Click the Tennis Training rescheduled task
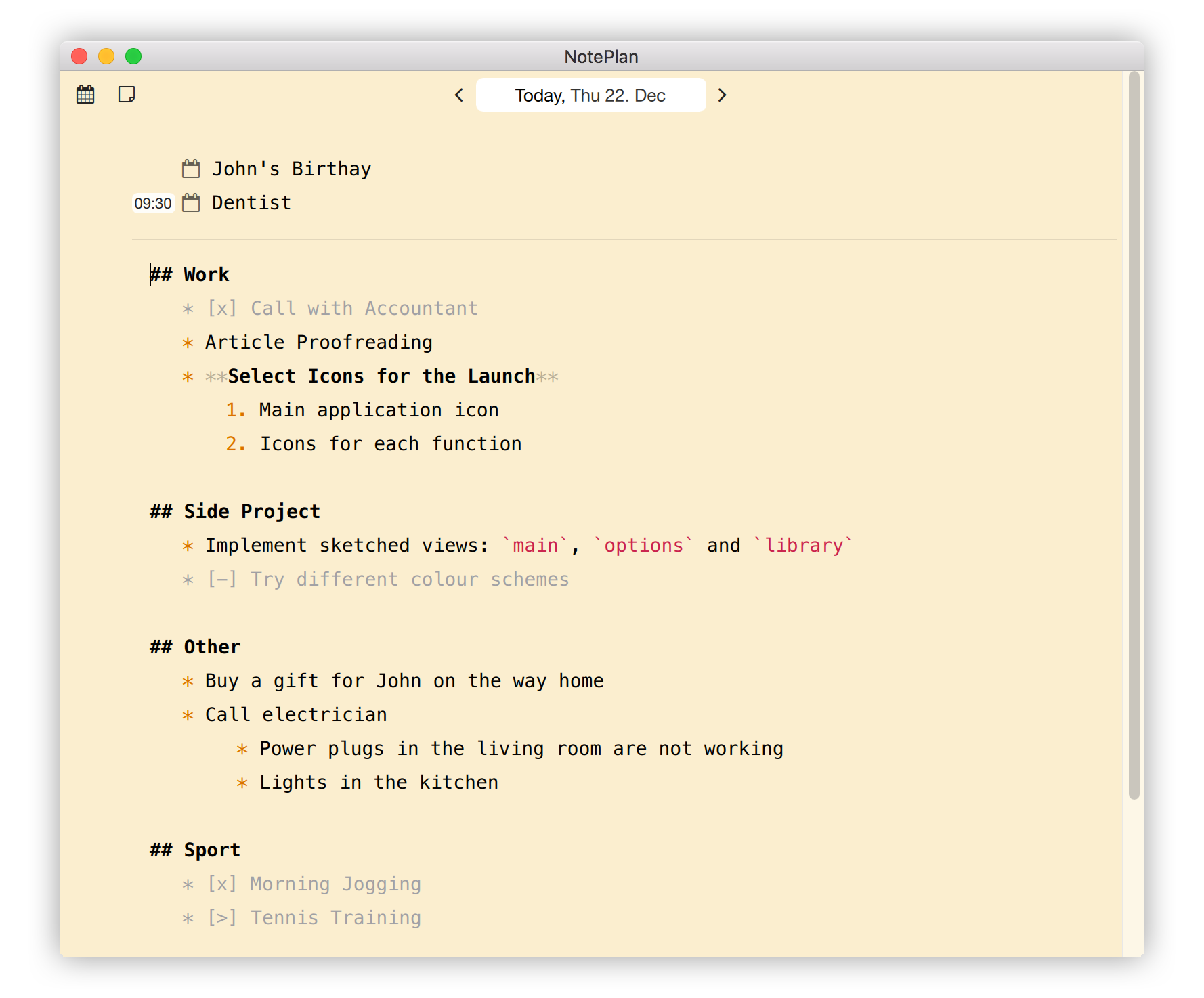Image resolution: width=1204 pixels, height=998 pixels. 335,918
